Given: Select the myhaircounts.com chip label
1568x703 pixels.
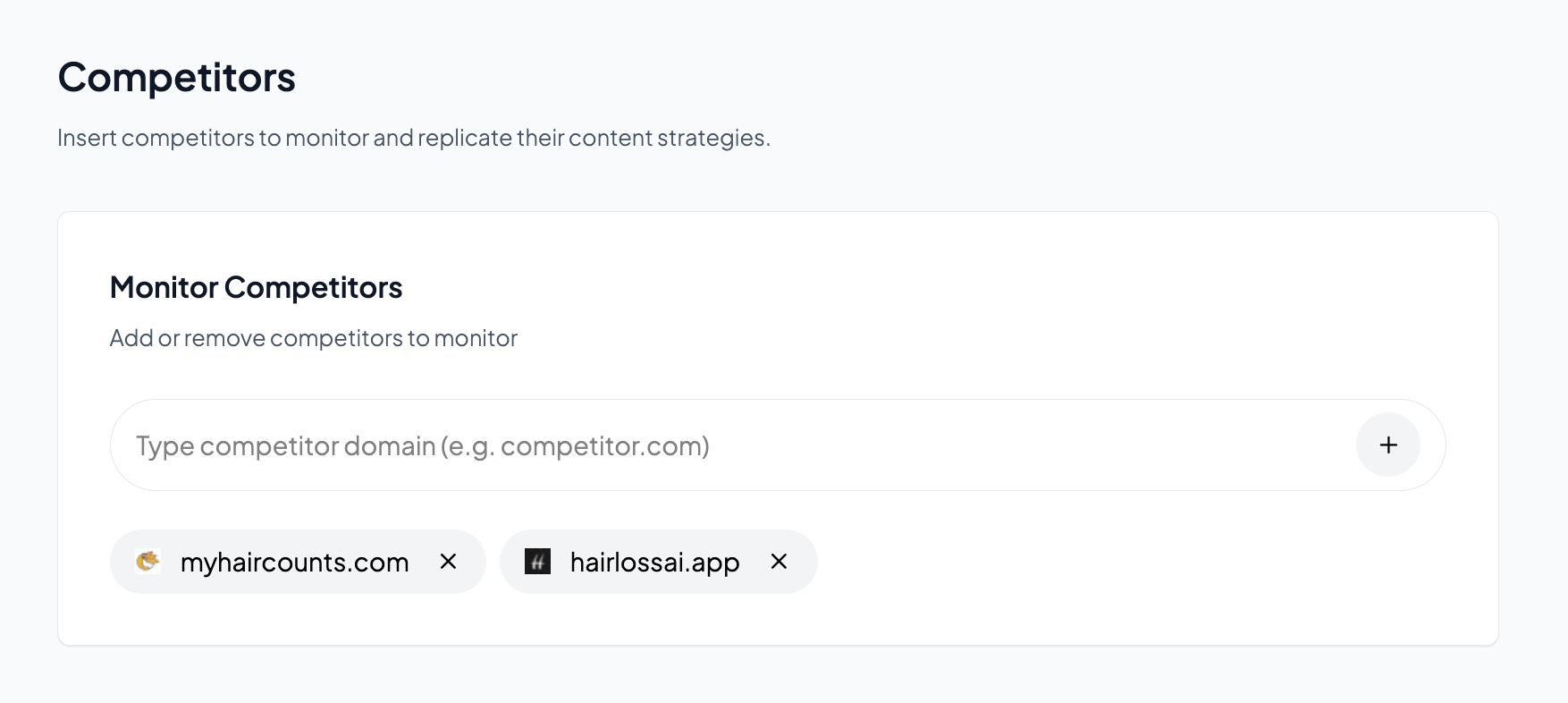Looking at the screenshot, I should 294,563.
